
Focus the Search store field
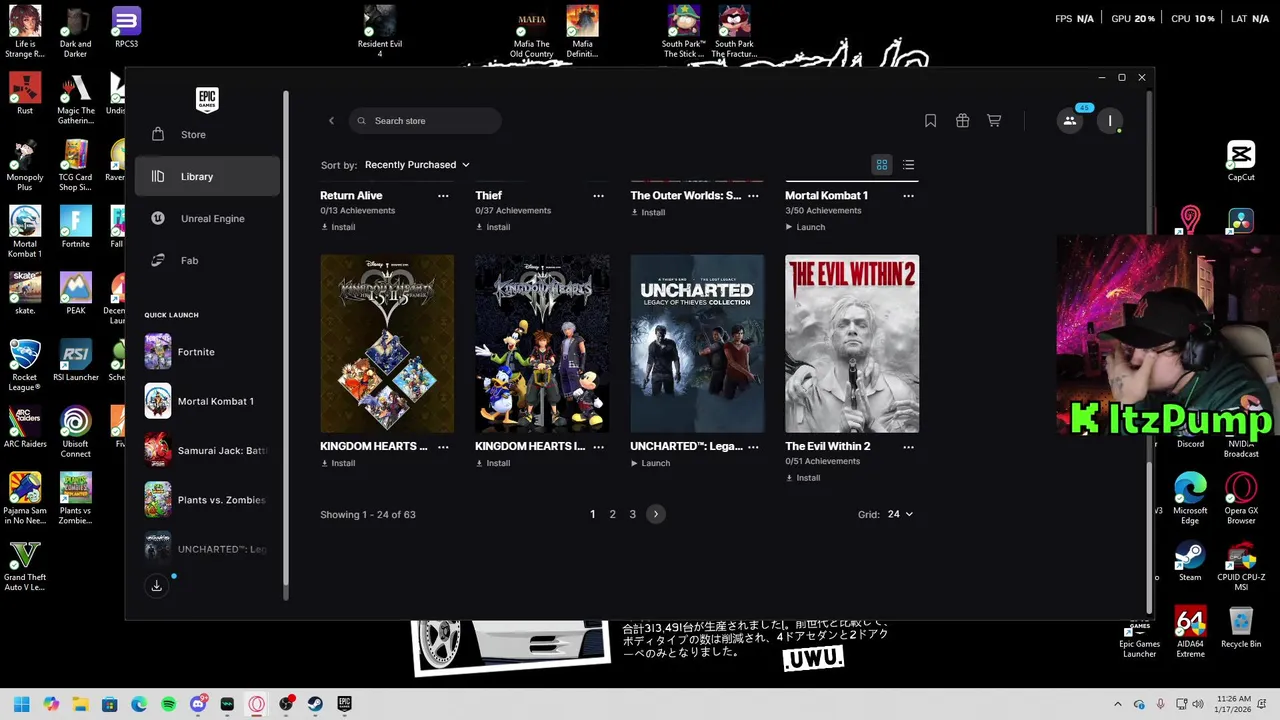425,121
